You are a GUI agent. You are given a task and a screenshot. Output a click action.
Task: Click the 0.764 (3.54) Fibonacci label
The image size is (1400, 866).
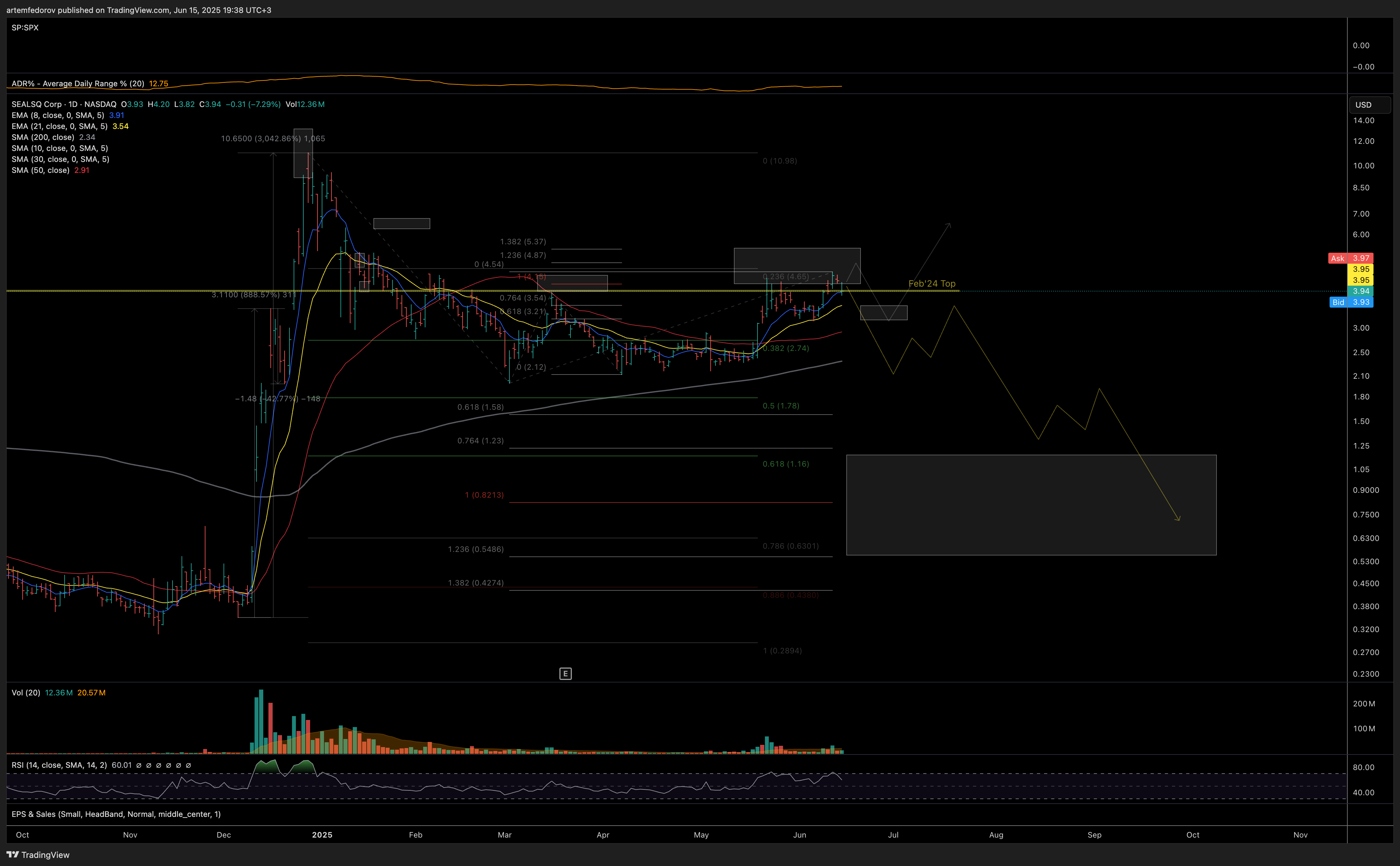[x=523, y=298]
